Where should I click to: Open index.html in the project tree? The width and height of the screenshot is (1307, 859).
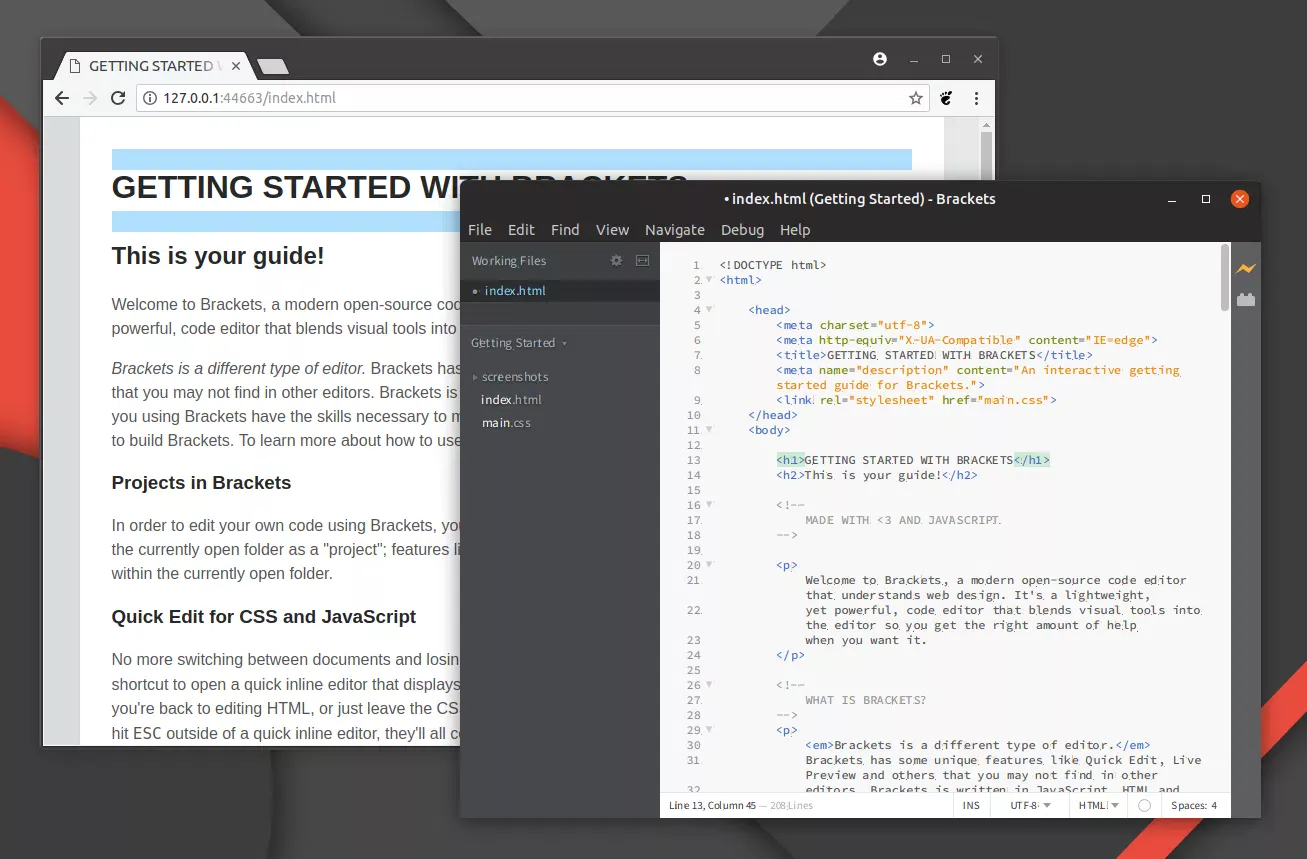(511, 400)
